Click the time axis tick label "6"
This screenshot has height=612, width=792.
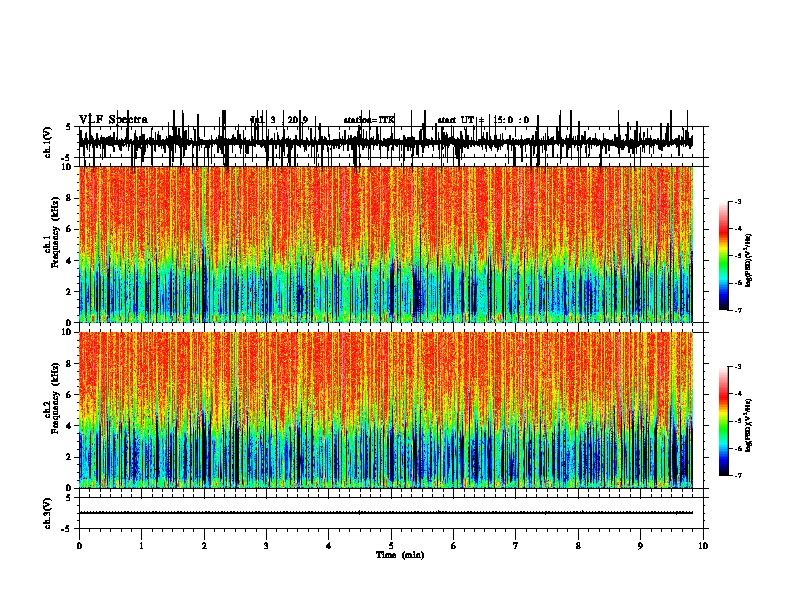[x=453, y=546]
